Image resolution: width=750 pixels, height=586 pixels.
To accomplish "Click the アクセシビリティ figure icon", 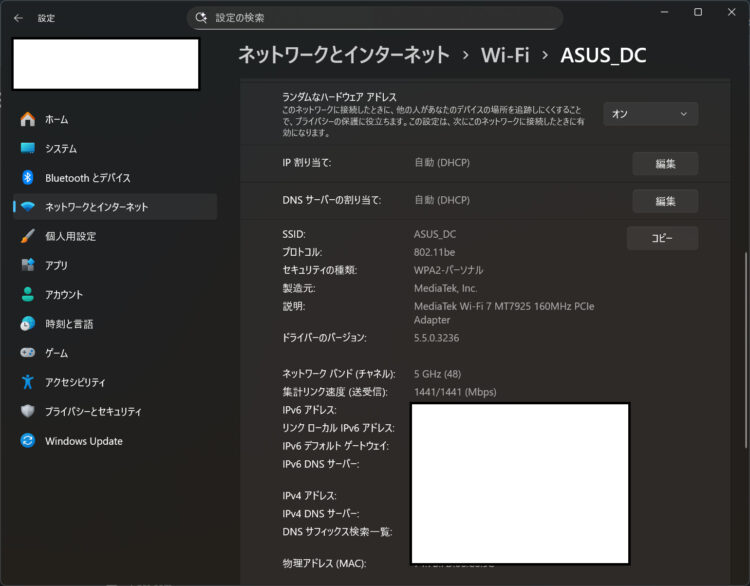I will coord(28,382).
